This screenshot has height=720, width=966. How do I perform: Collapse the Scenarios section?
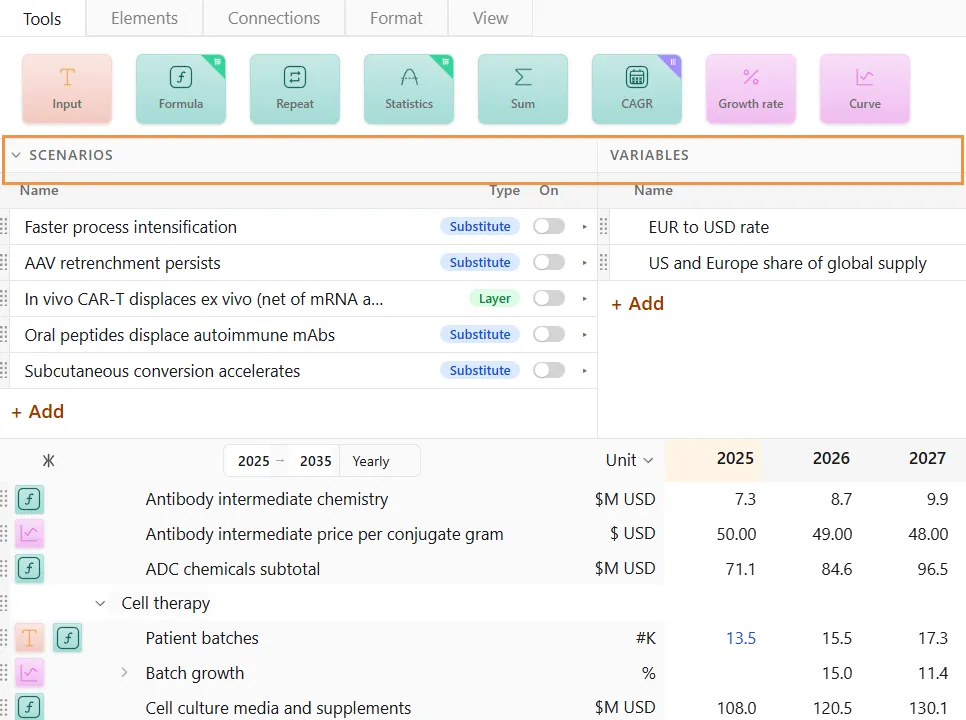(x=17, y=155)
